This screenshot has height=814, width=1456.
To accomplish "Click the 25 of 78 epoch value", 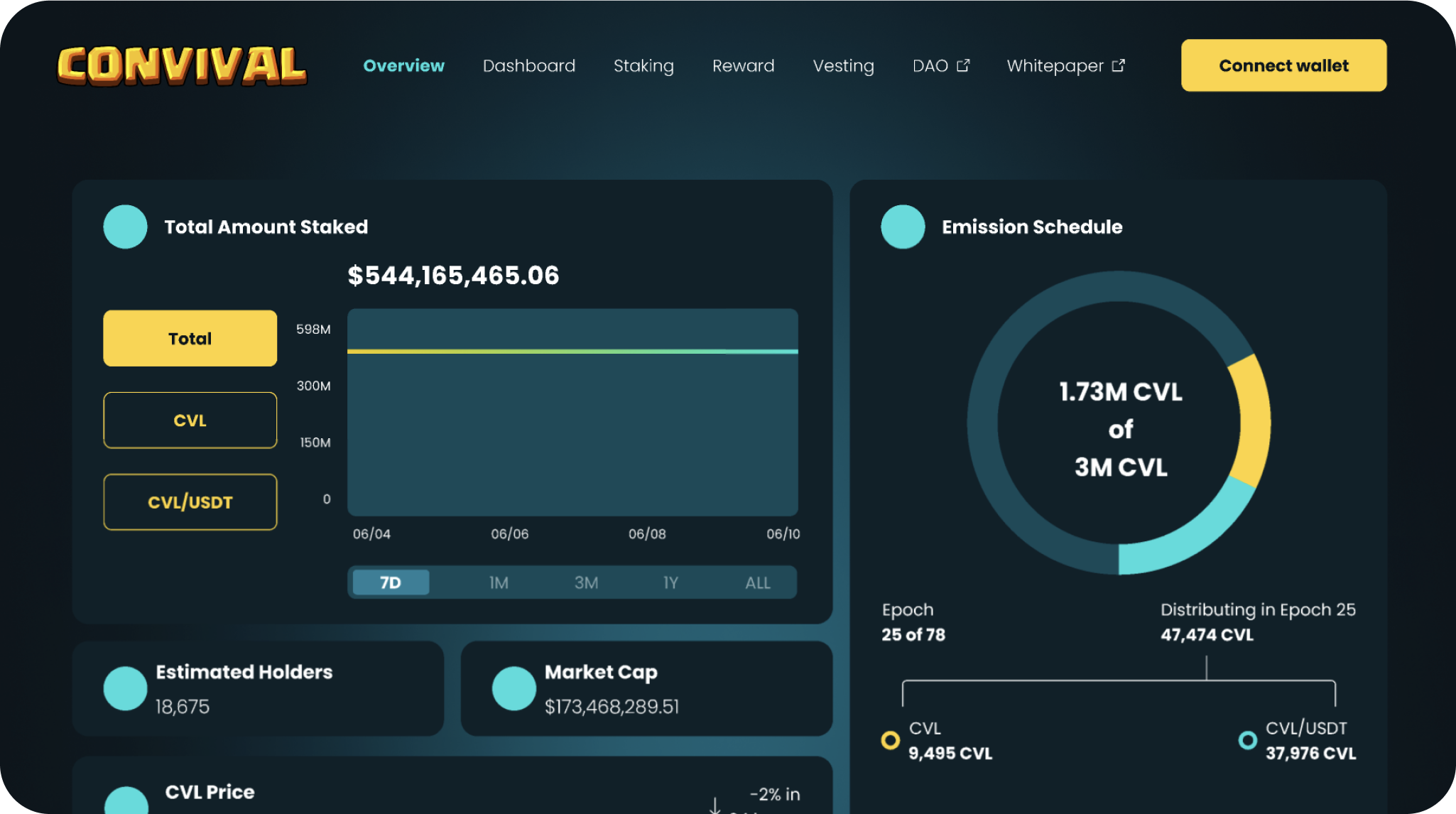I will tap(913, 634).
